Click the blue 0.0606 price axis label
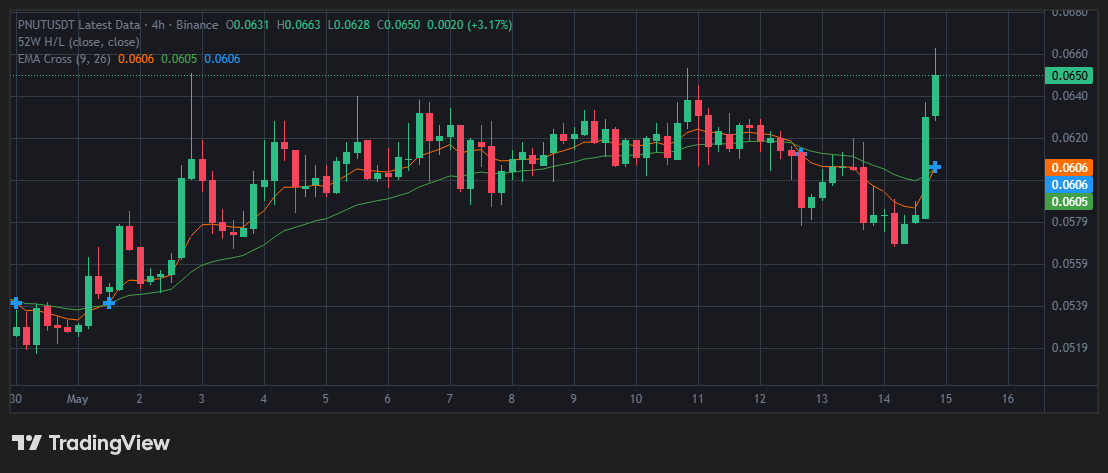1108x473 pixels. [1068, 185]
